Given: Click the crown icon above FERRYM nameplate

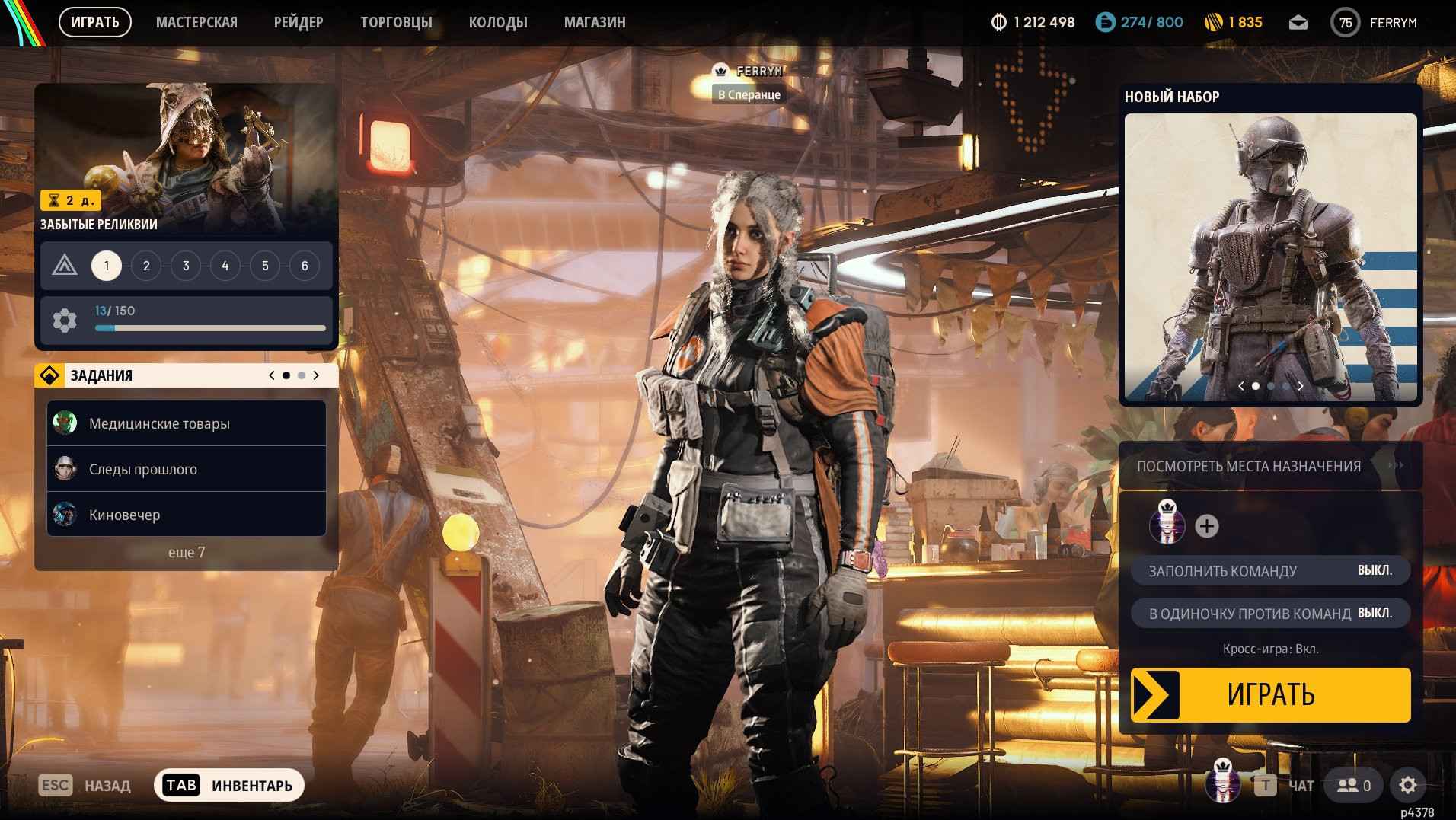Looking at the screenshot, I should [x=720, y=71].
